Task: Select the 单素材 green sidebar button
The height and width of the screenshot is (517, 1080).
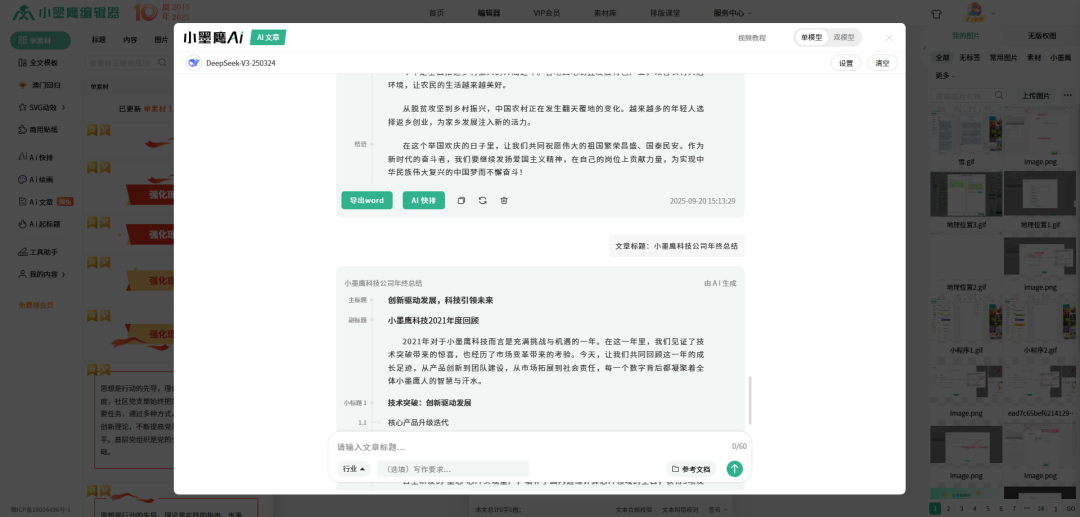Action: (41, 41)
